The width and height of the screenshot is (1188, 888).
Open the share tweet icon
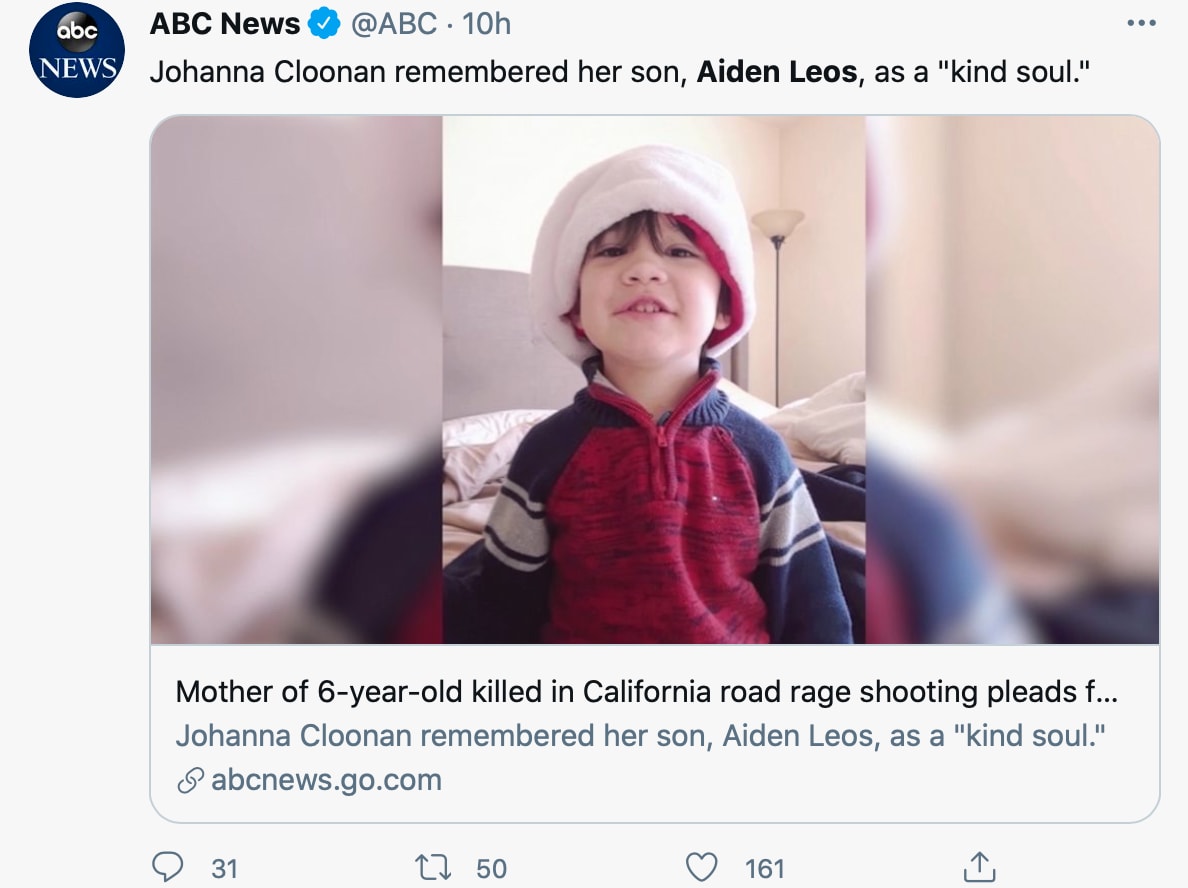pos(978,866)
